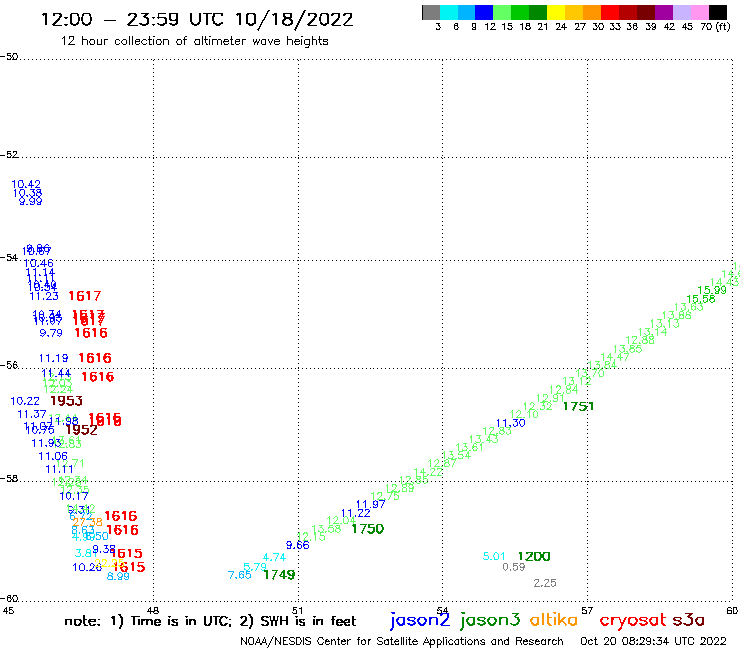Select the black swatch ending the legend

[x=717, y=12]
